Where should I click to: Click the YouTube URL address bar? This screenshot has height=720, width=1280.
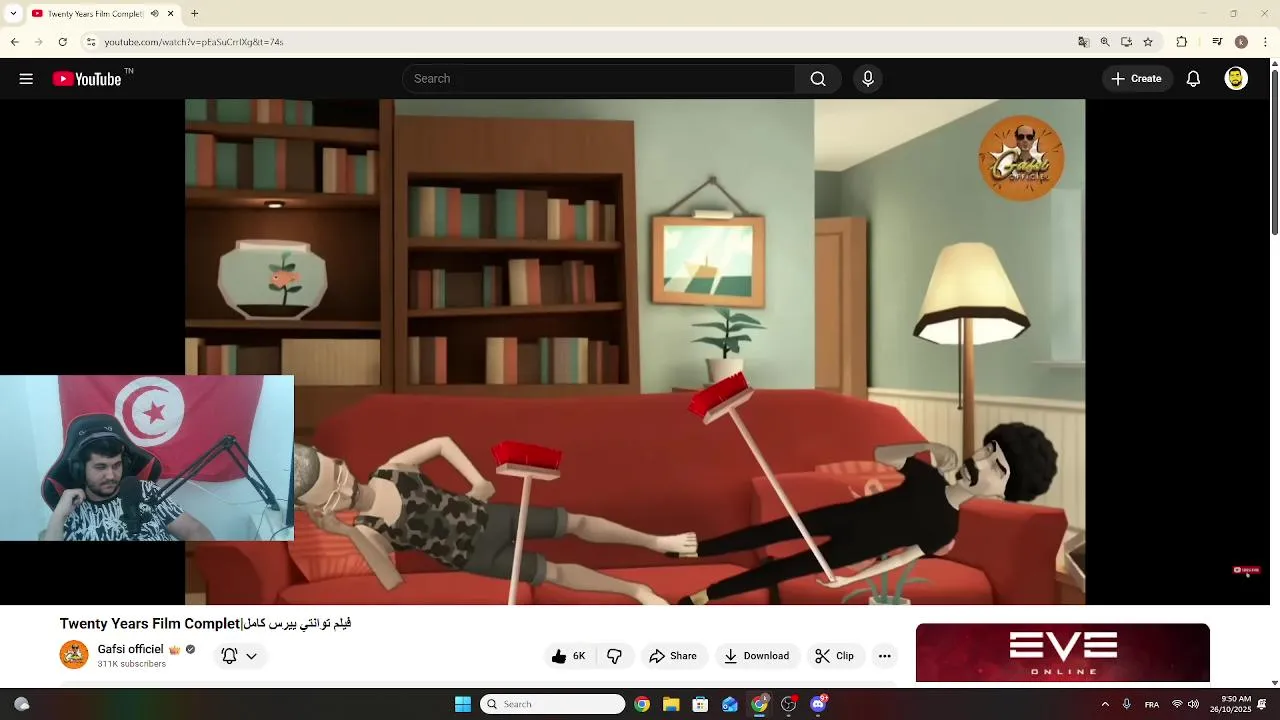tap(580, 42)
